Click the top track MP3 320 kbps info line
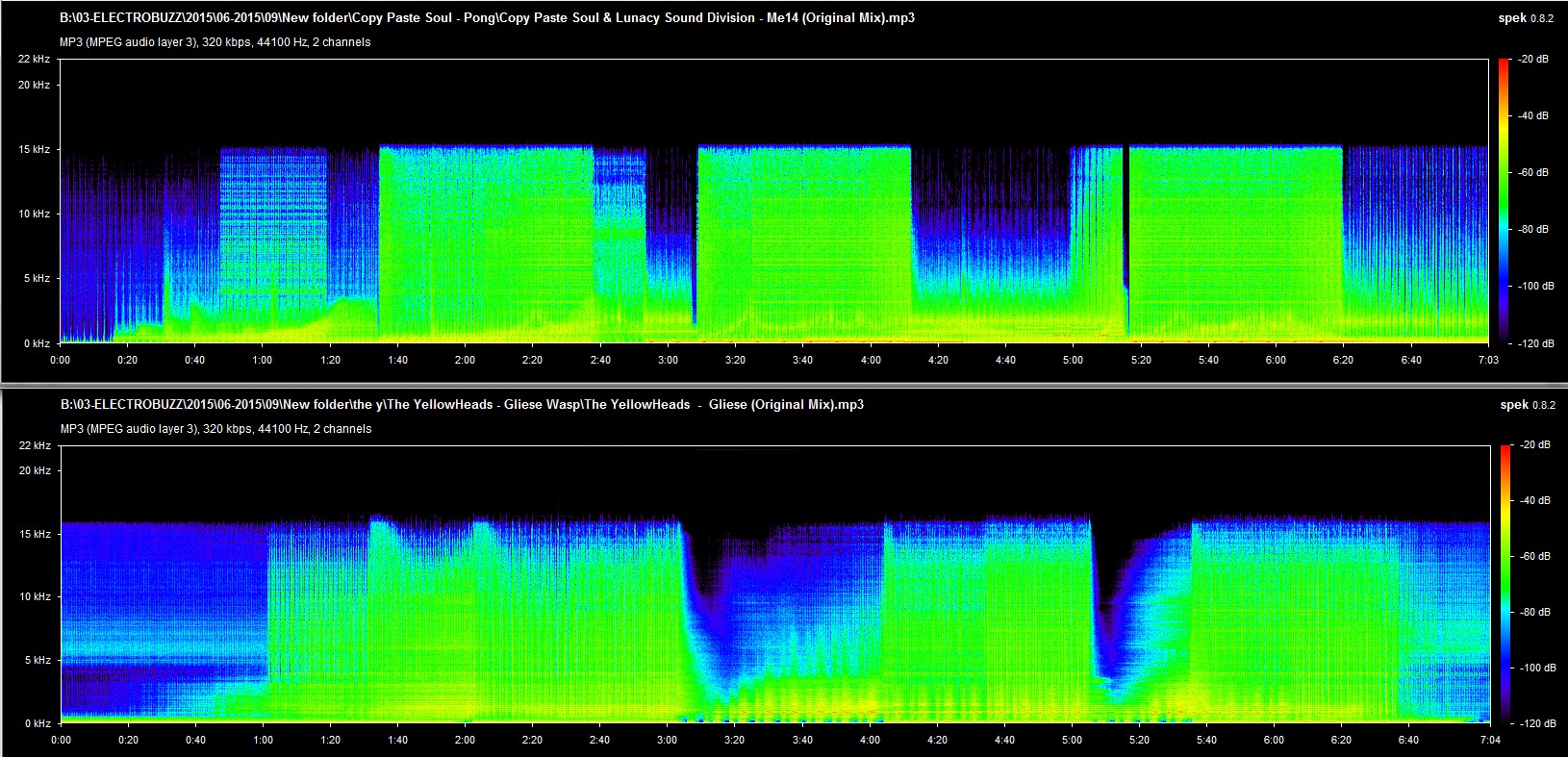The image size is (1568, 757). pyautogui.click(x=215, y=42)
